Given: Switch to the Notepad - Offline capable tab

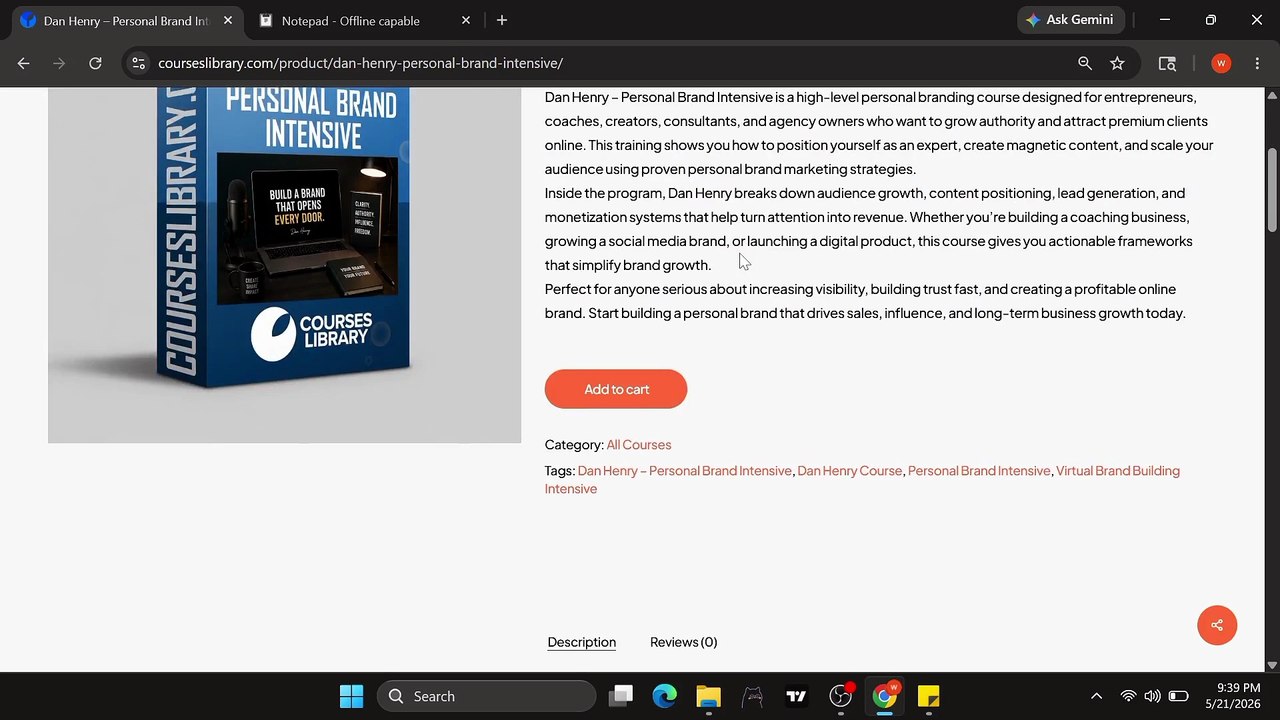Looking at the screenshot, I should [x=365, y=20].
